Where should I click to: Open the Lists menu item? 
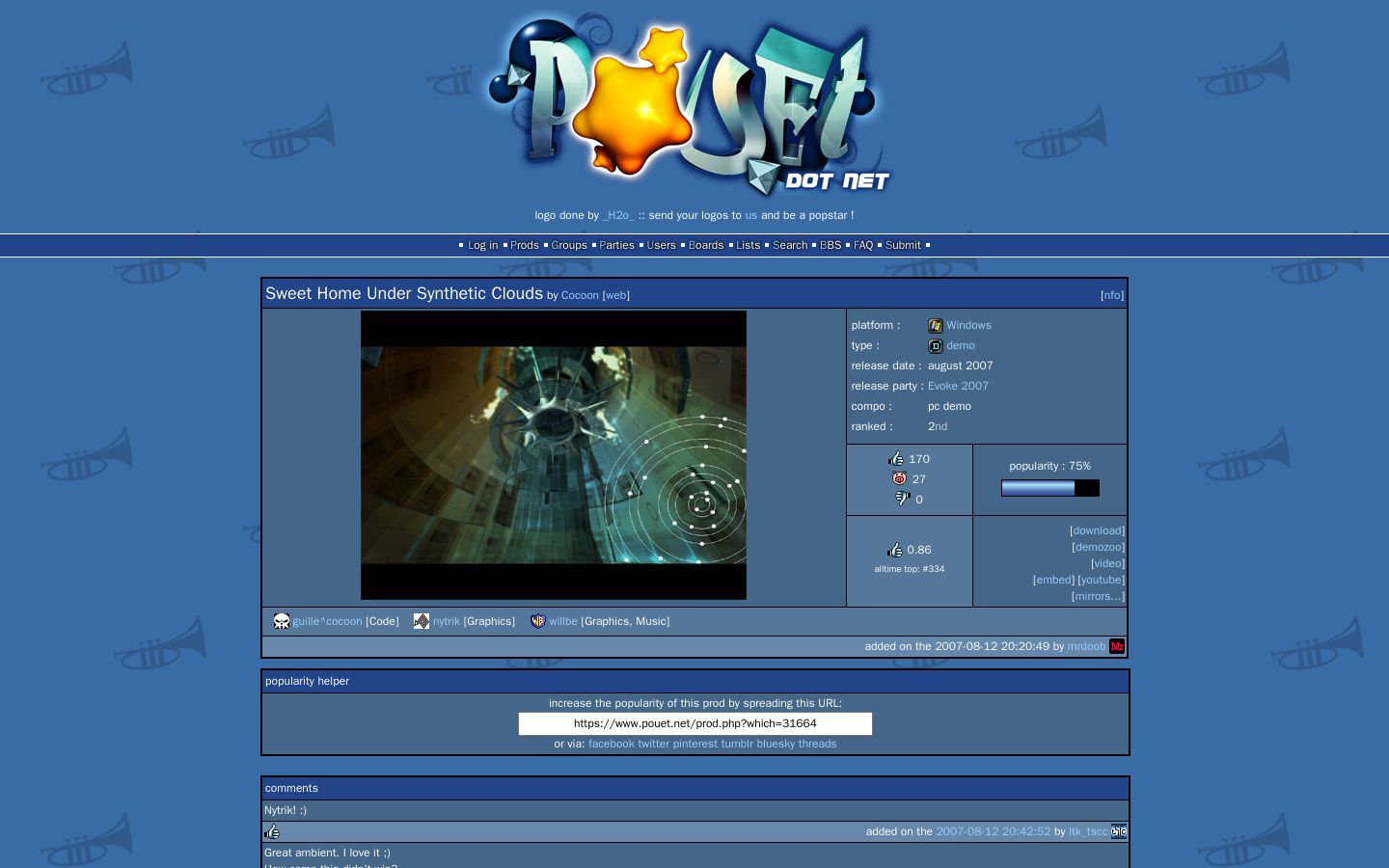[x=749, y=245]
